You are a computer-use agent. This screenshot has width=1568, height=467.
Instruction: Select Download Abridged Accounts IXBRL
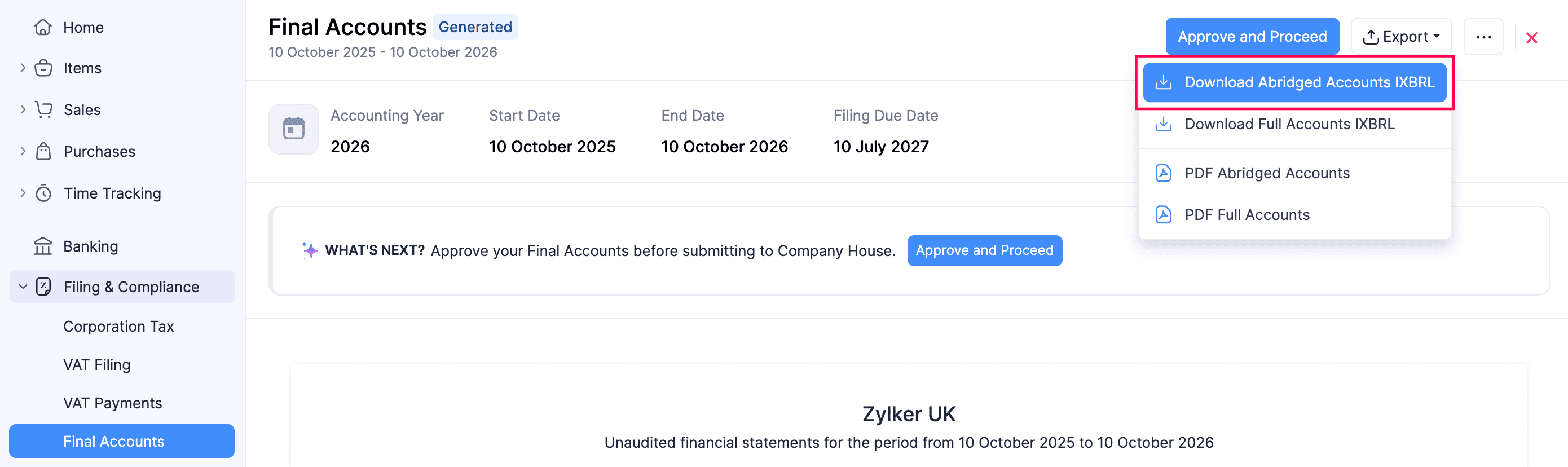coord(1294,82)
